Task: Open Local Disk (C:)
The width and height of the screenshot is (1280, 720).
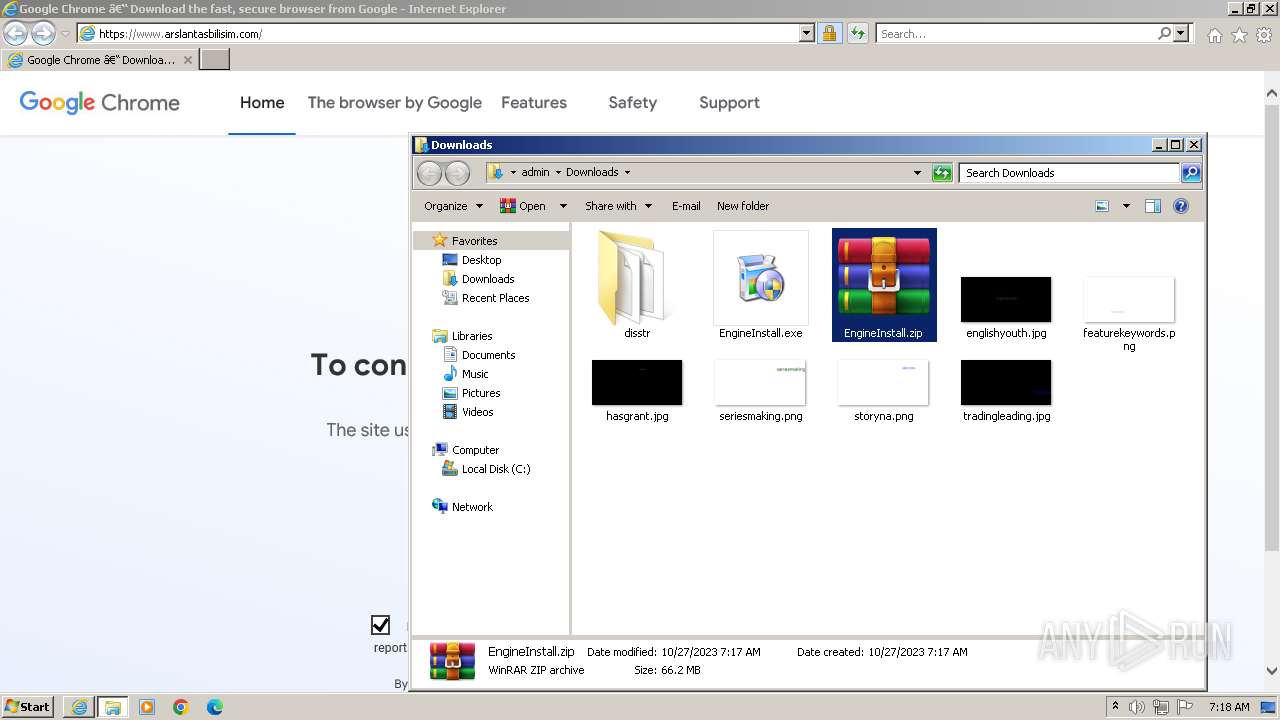Action: (x=496, y=469)
